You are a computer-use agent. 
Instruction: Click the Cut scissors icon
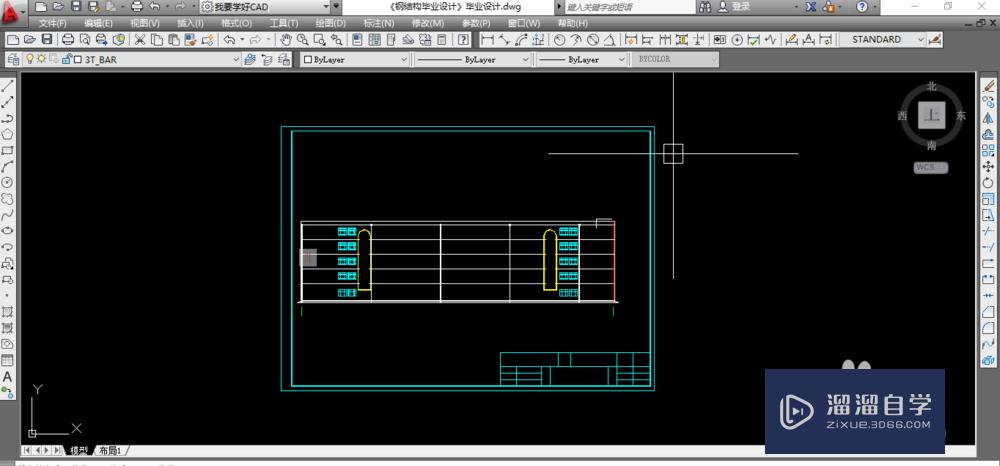click(x=140, y=40)
